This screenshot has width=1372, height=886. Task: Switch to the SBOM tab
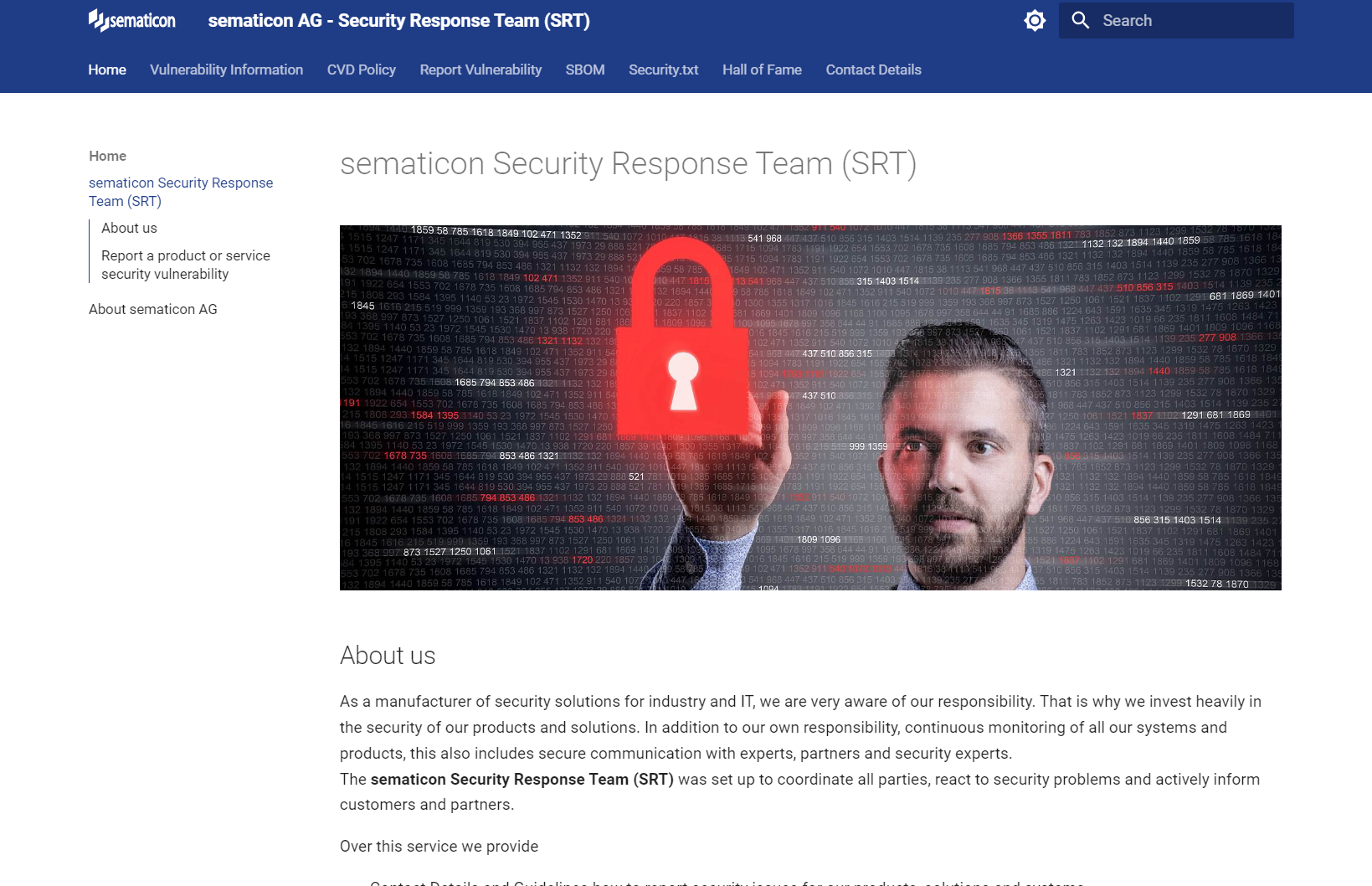(584, 70)
